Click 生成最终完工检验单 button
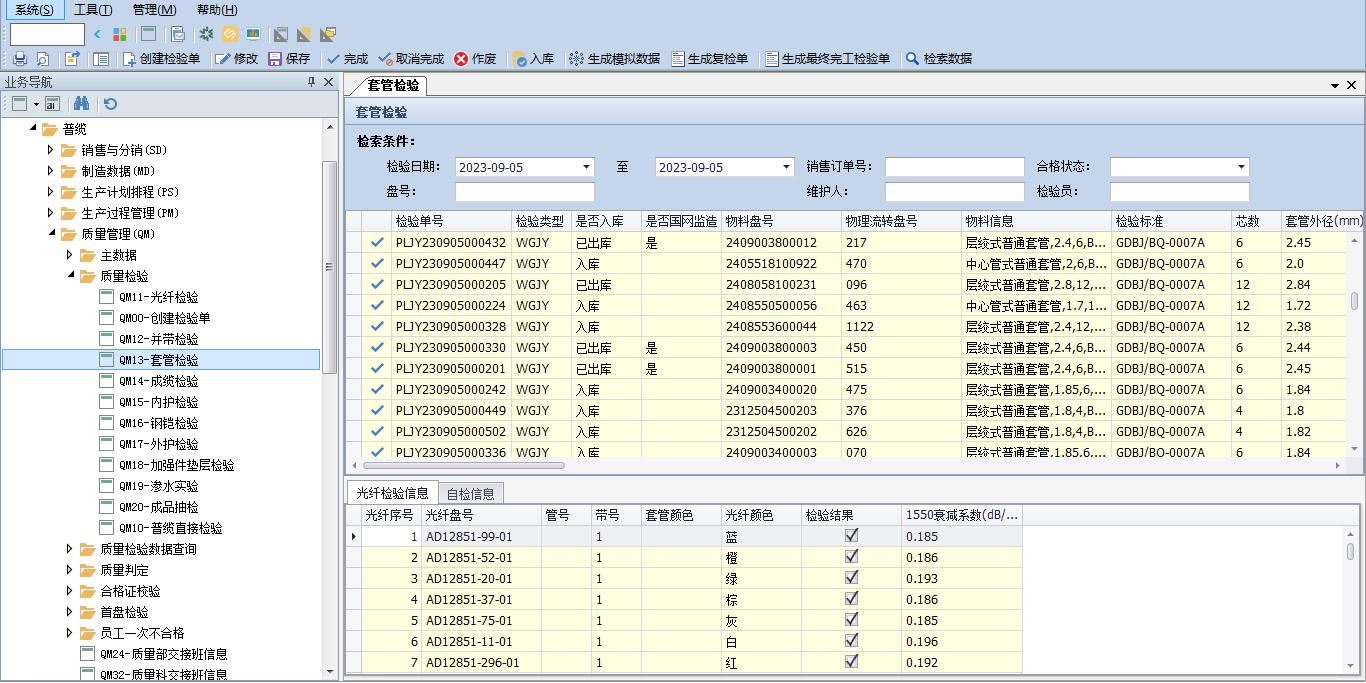This screenshot has height=683, width=1366. tap(827, 59)
